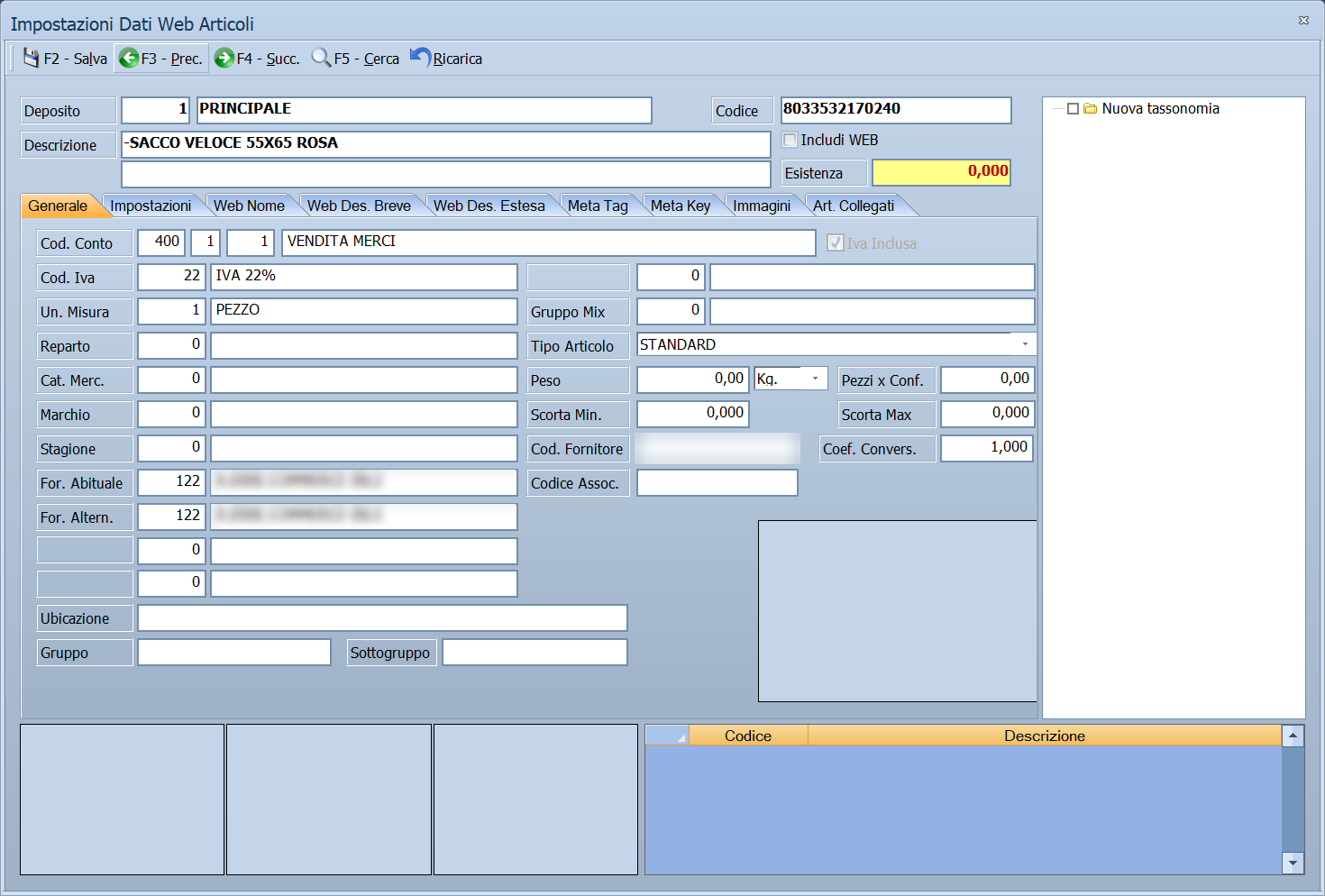The height and width of the screenshot is (896, 1325).
Task: Click the F4 Succ. green forward arrow icon
Action: pos(224,58)
